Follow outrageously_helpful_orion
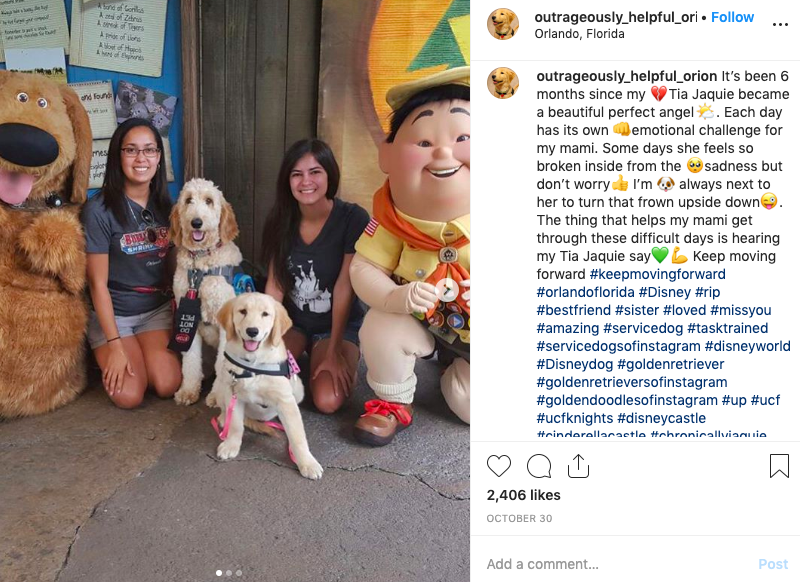 pos(732,17)
